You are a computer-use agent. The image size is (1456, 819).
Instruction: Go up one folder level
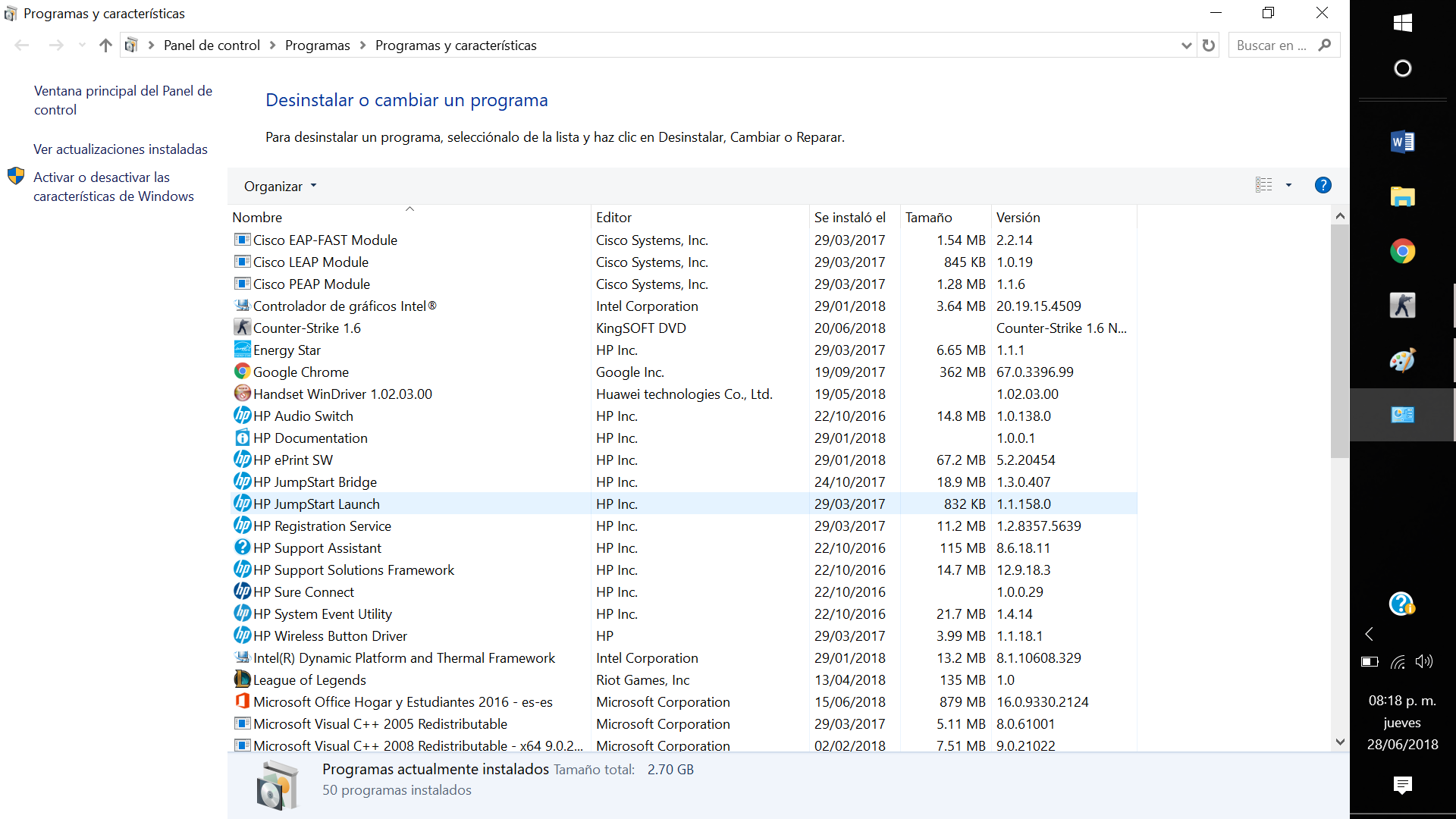point(105,45)
